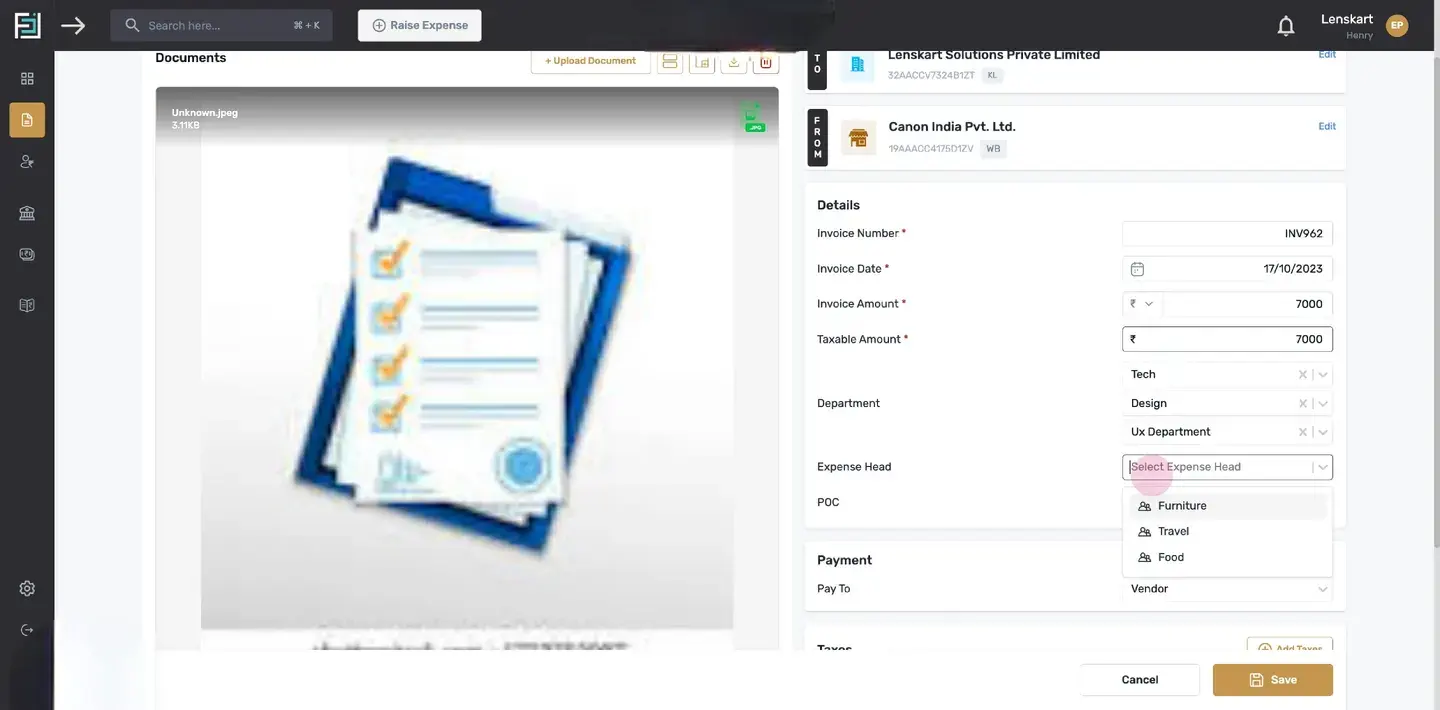Delete the document using red trash icon

[766, 62]
